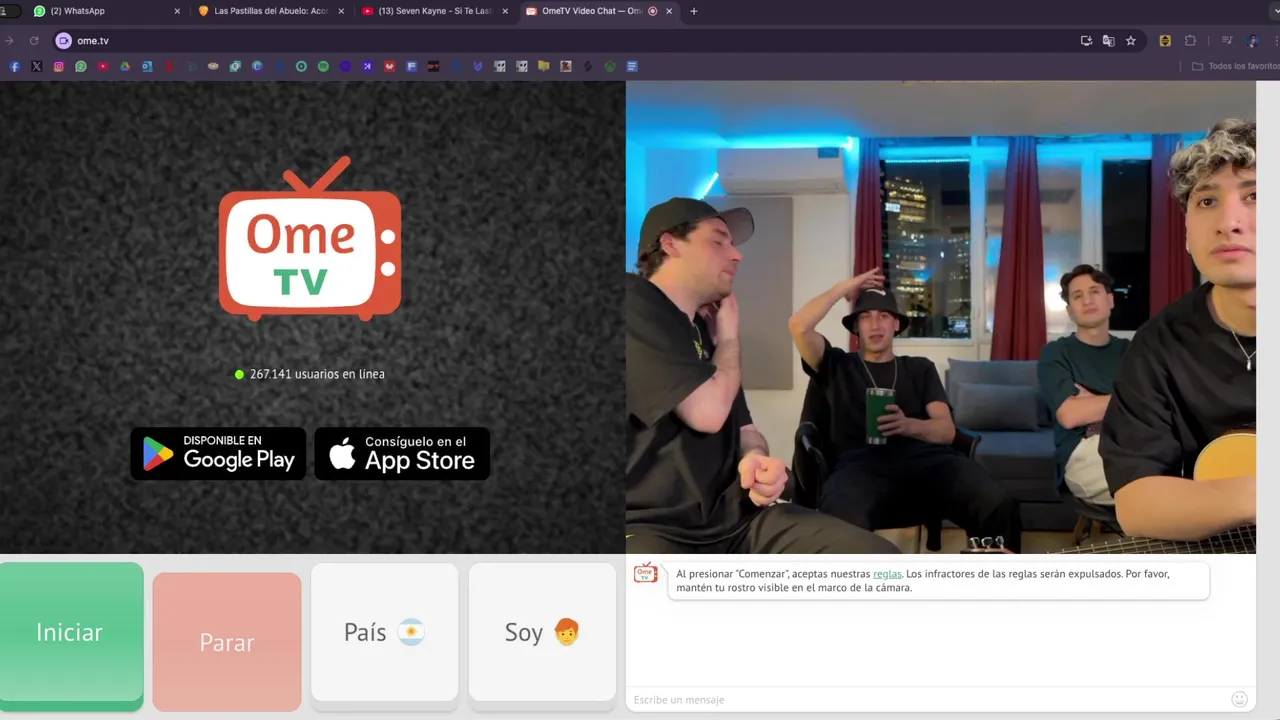Bookmark this page with the star icon
The image size is (1280, 720).
point(1131,41)
